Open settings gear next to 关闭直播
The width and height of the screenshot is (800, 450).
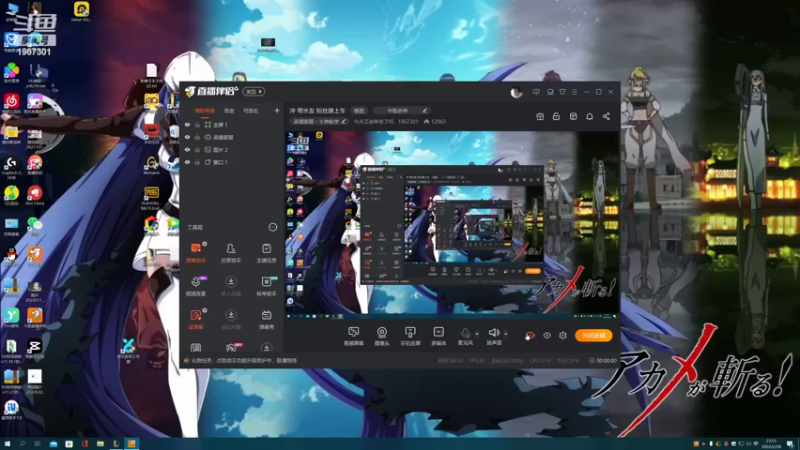(x=563, y=335)
